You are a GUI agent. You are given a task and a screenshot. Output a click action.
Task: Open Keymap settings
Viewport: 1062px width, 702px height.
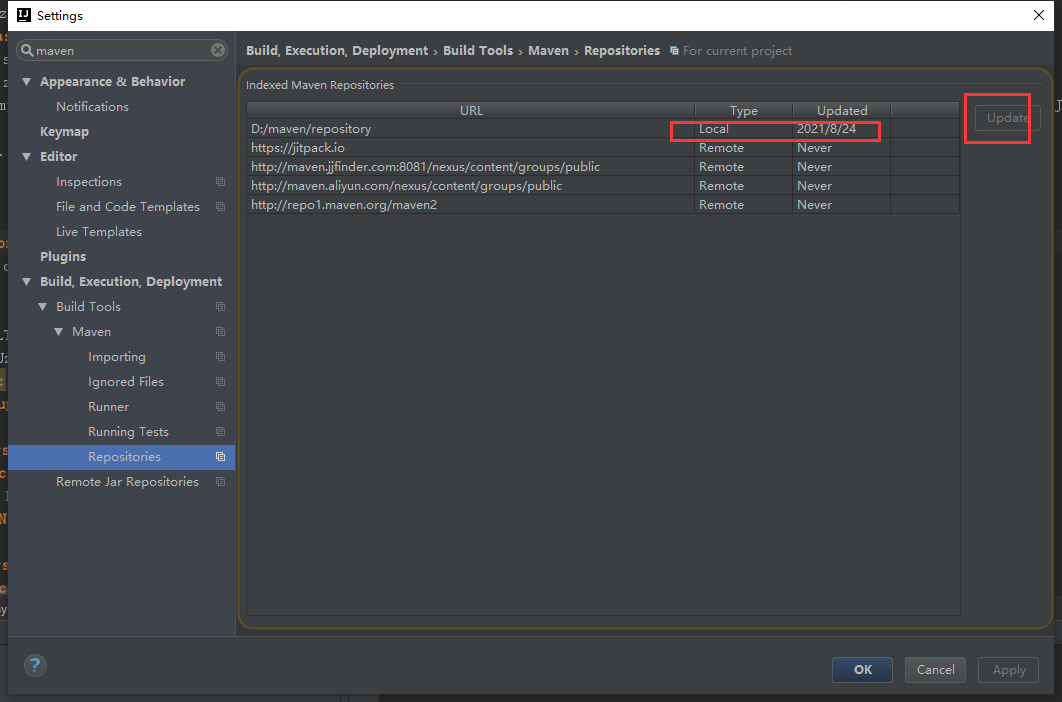click(x=64, y=131)
